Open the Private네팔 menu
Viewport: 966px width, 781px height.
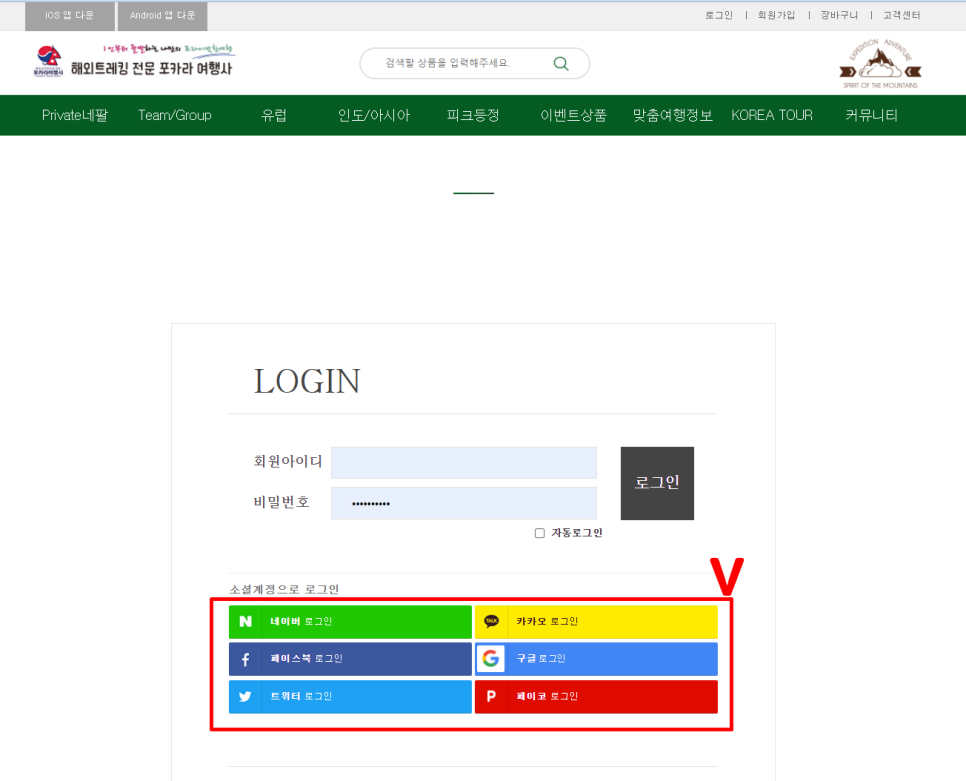75,115
